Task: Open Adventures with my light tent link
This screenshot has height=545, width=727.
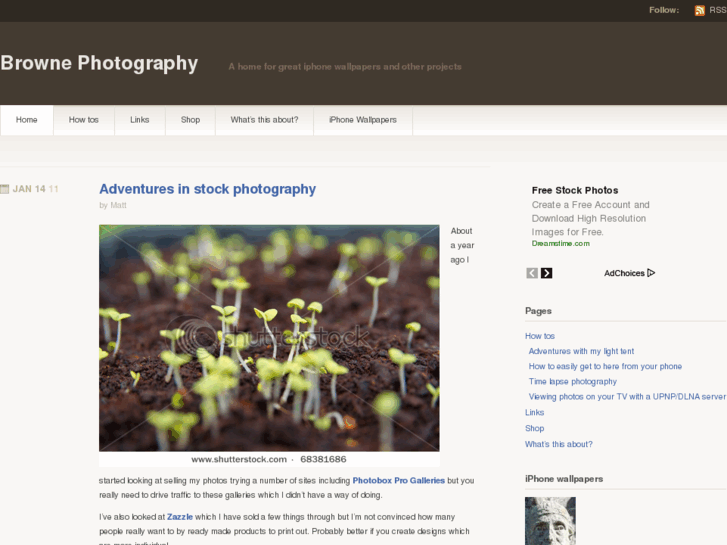Action: (581, 351)
